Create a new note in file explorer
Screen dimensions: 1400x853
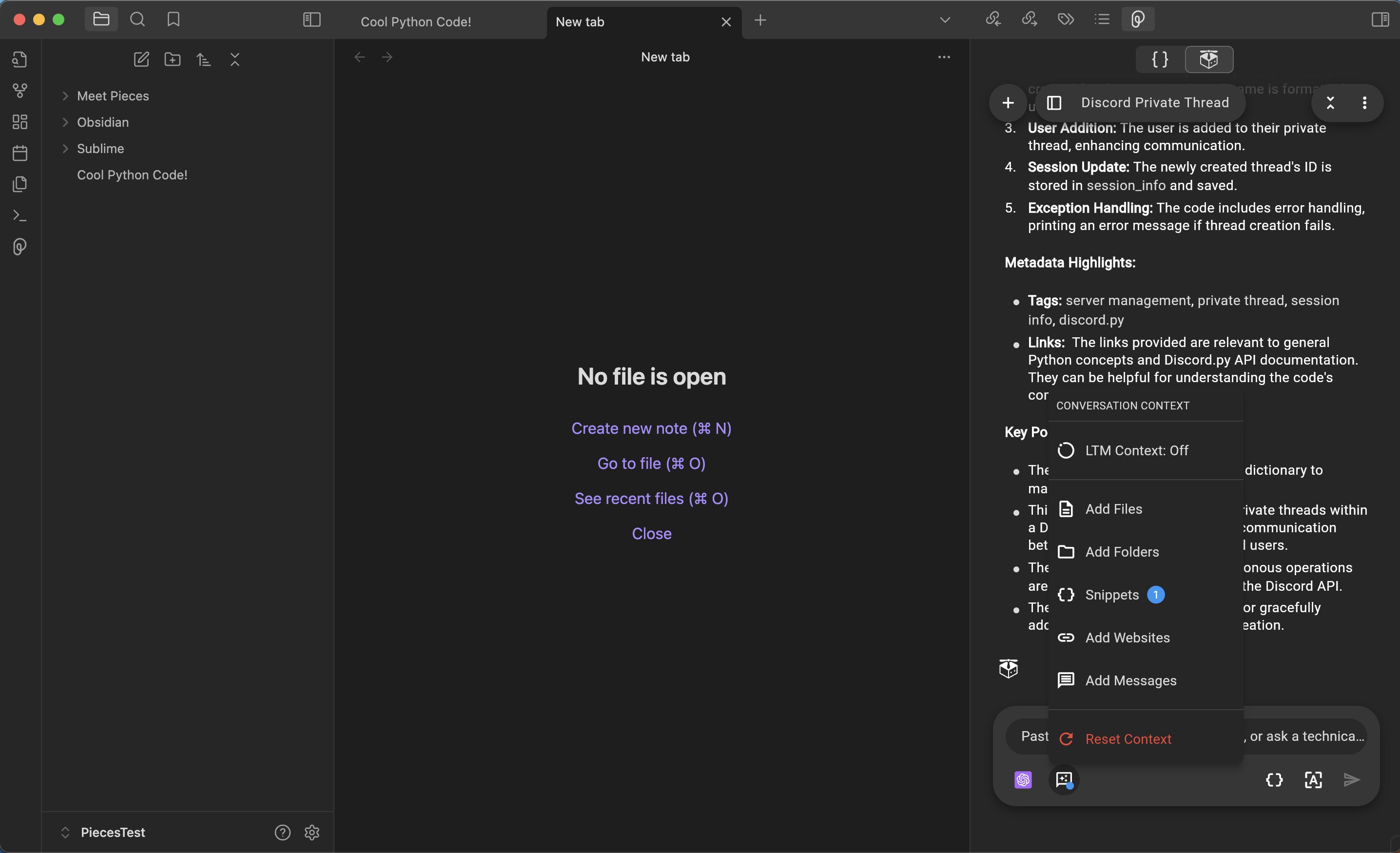click(141, 59)
